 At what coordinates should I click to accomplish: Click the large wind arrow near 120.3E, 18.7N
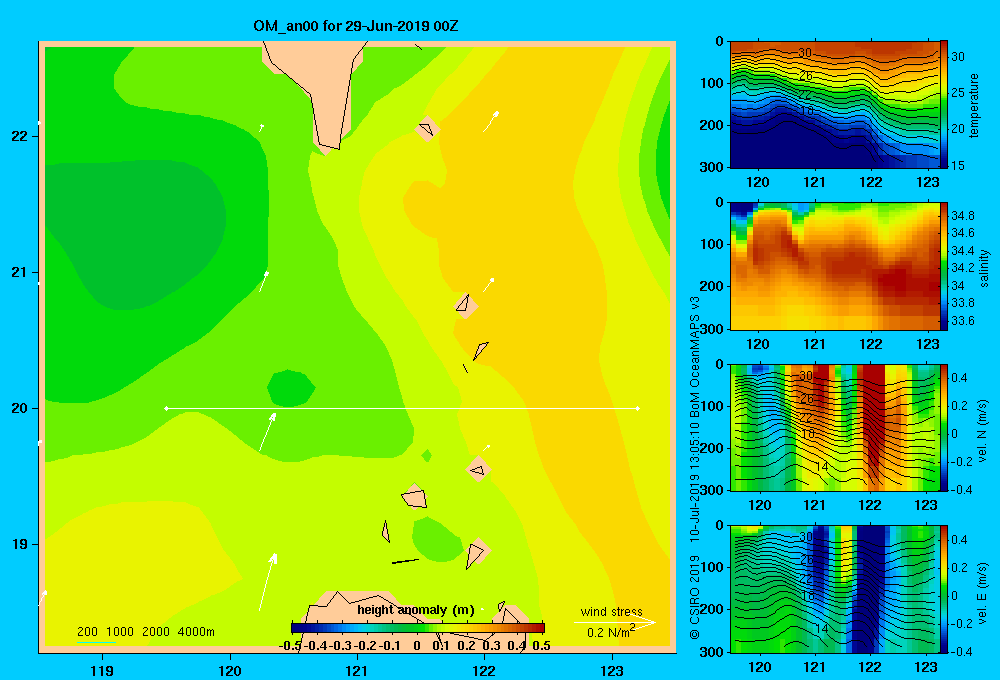pyautogui.click(x=267, y=582)
